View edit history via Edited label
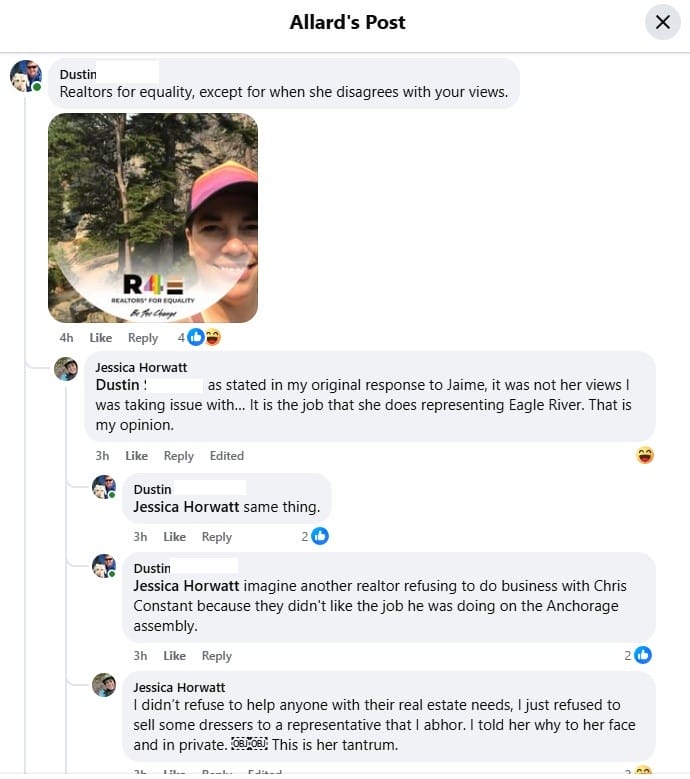The width and height of the screenshot is (690, 779). [227, 456]
